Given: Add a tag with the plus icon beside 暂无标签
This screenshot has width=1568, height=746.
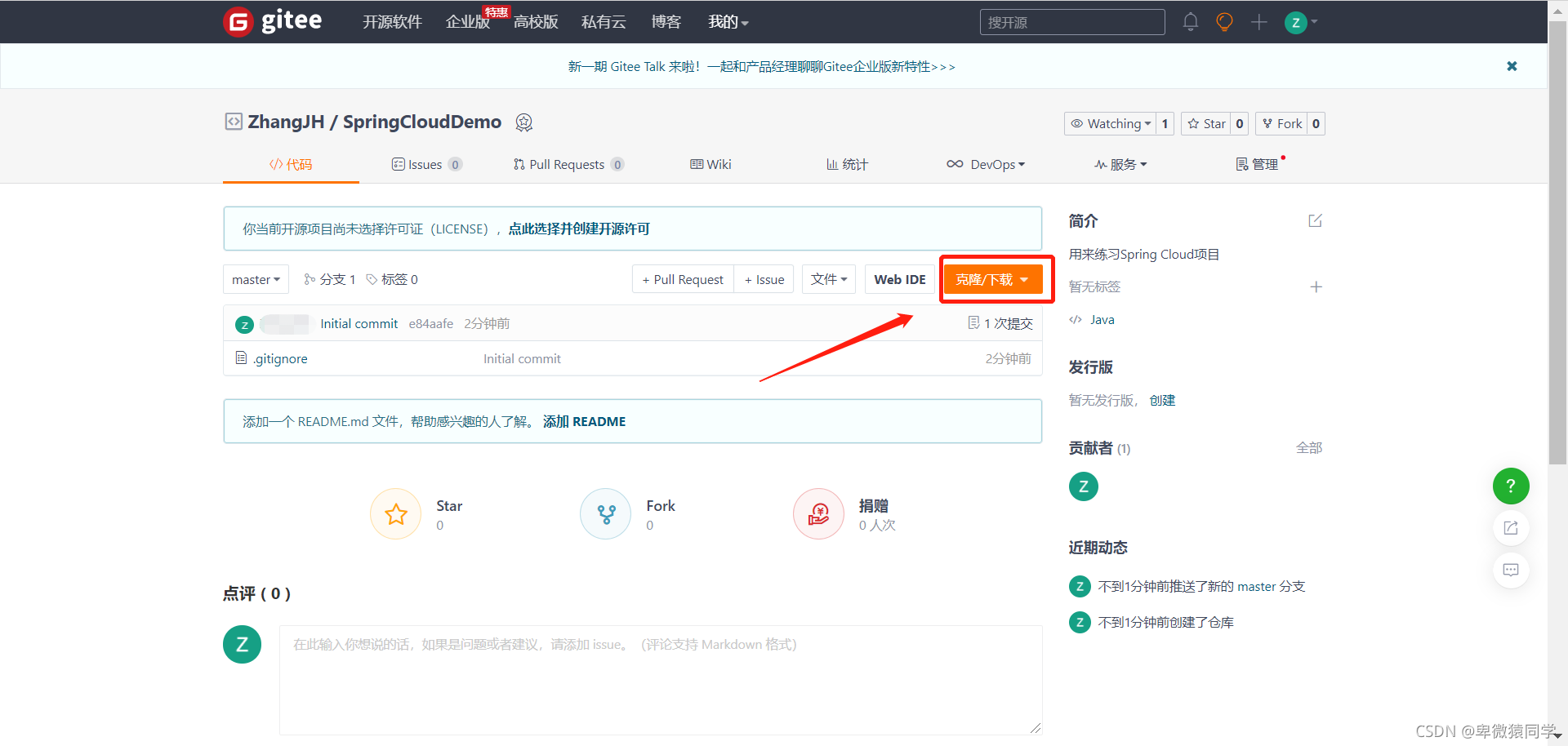Looking at the screenshot, I should click(1316, 286).
